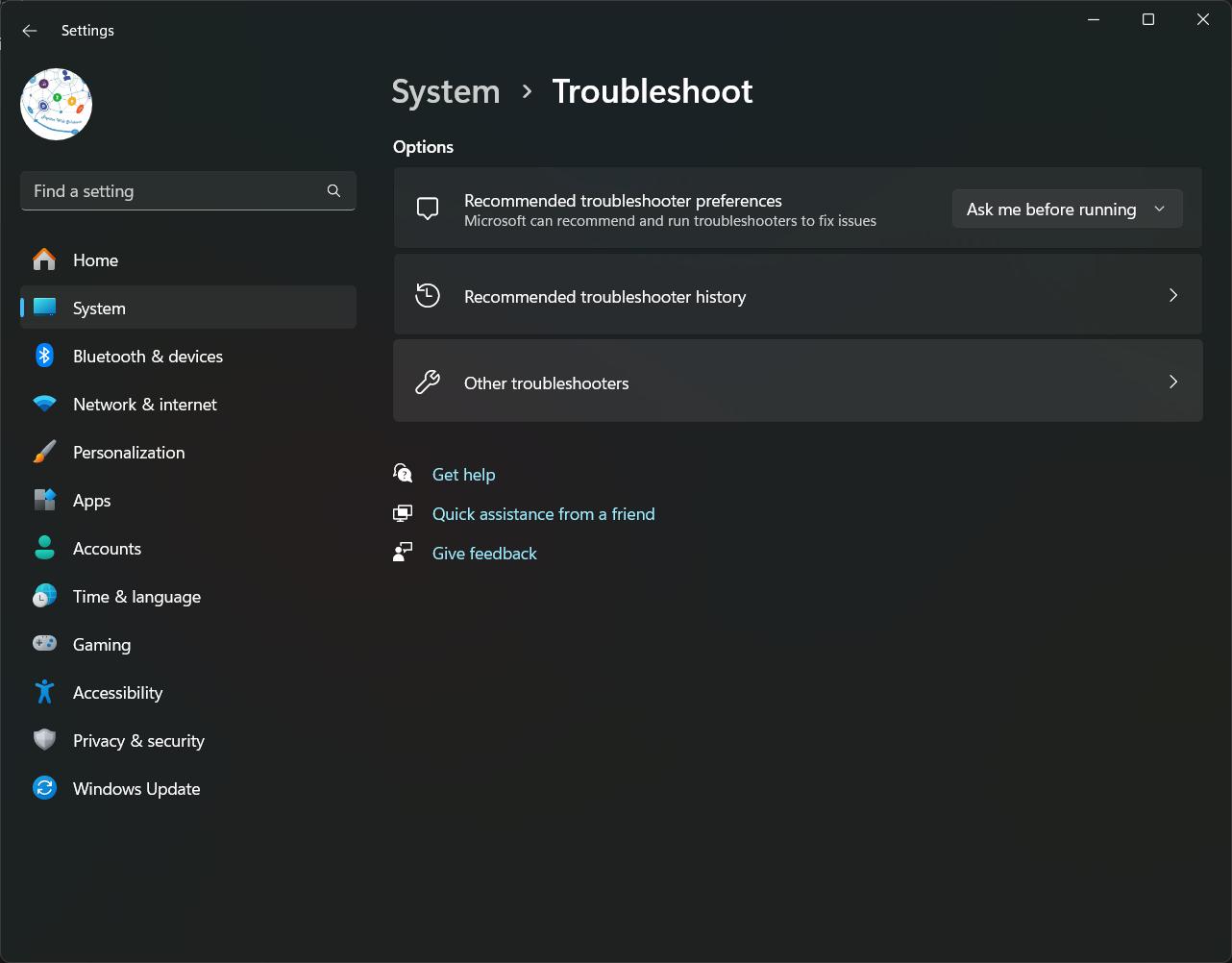
Task: Open the Ask me before running dropdown
Action: coord(1067,209)
